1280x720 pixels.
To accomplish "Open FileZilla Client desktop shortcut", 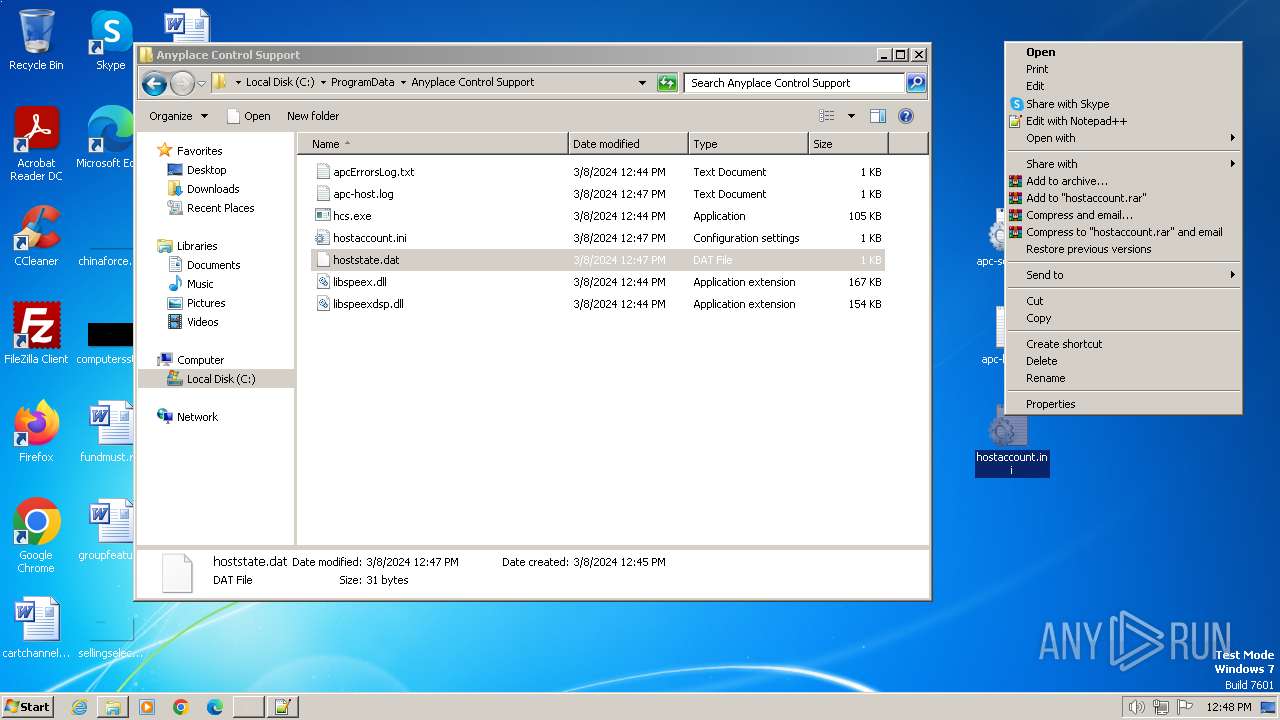I will click(36, 333).
